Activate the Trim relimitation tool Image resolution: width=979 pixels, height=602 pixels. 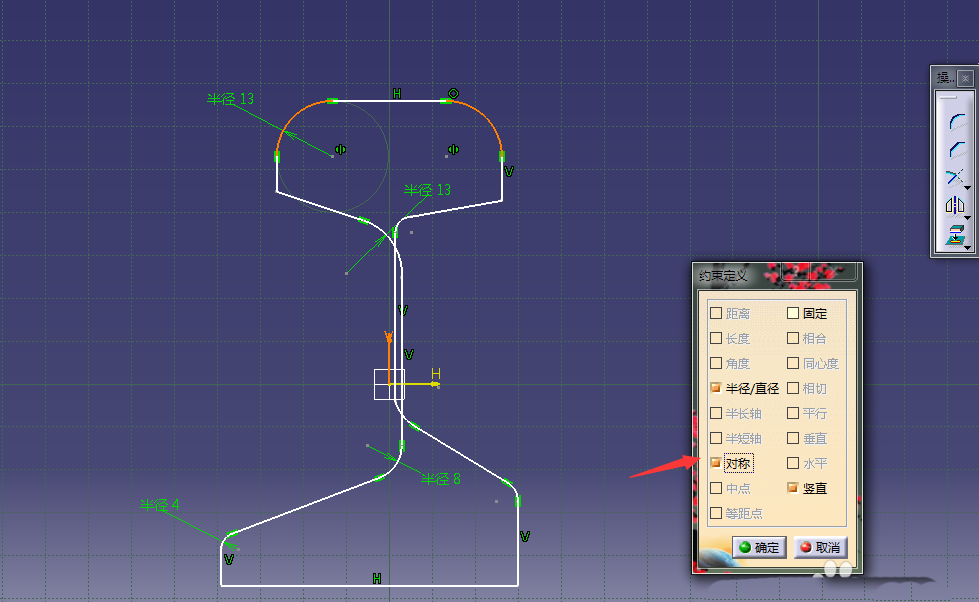(x=954, y=178)
